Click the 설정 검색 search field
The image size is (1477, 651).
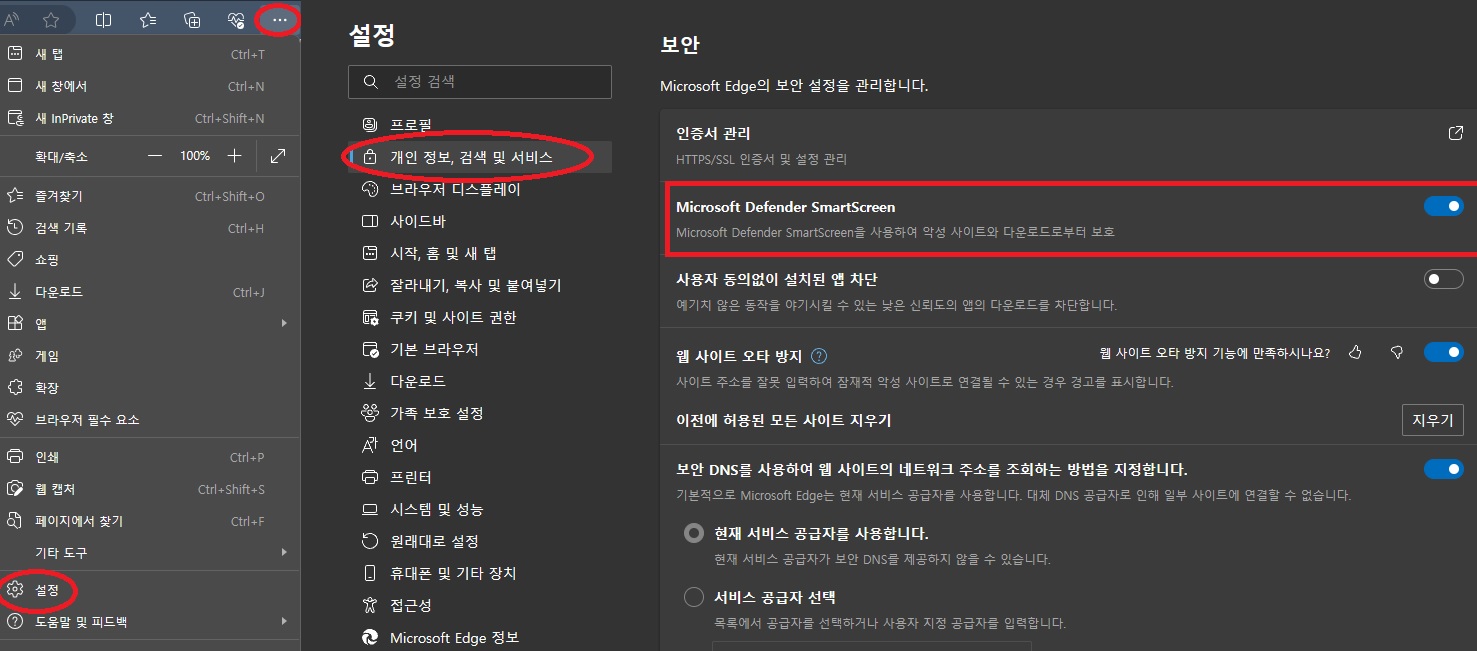pyautogui.click(x=480, y=82)
